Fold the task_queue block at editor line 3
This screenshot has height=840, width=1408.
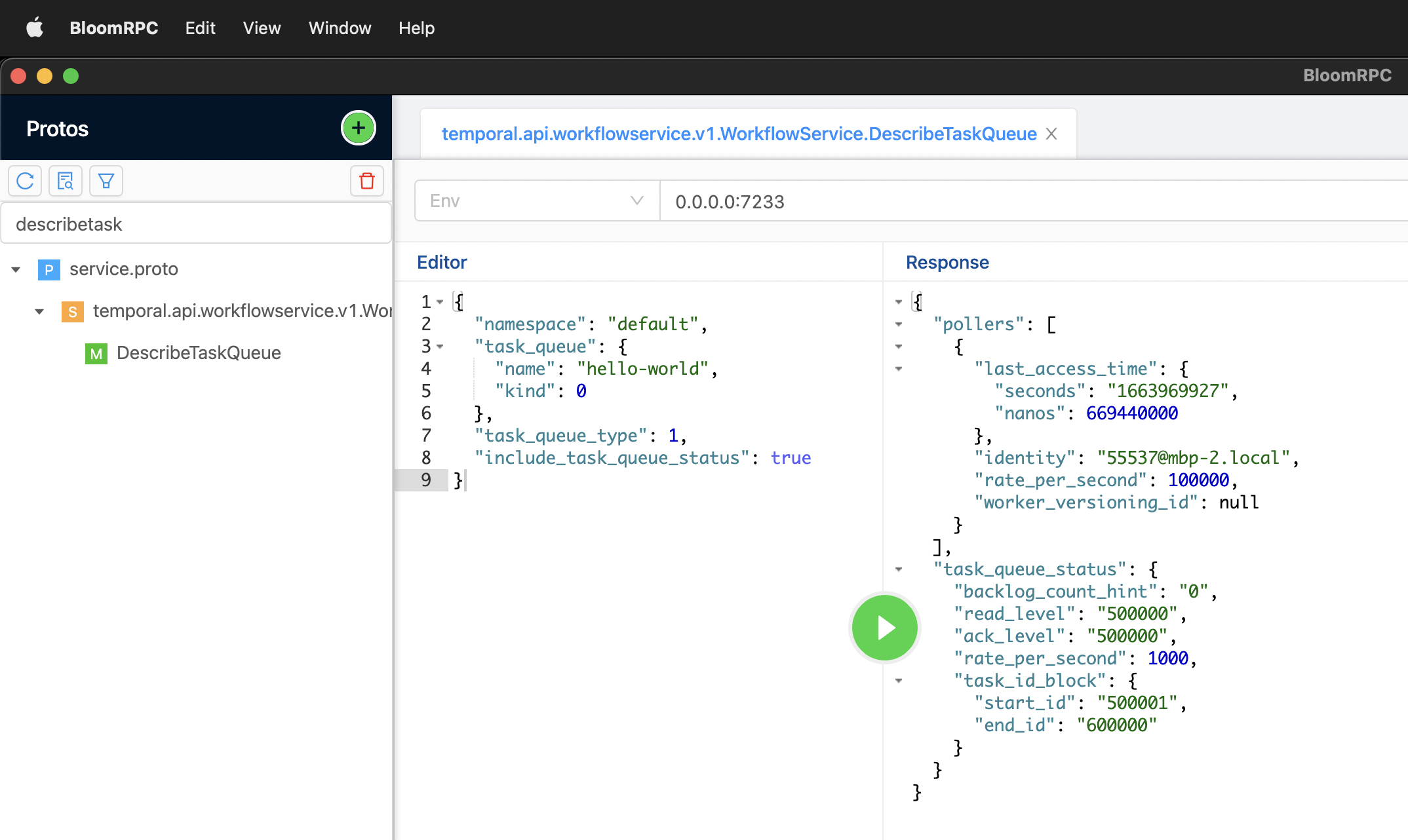(x=440, y=347)
